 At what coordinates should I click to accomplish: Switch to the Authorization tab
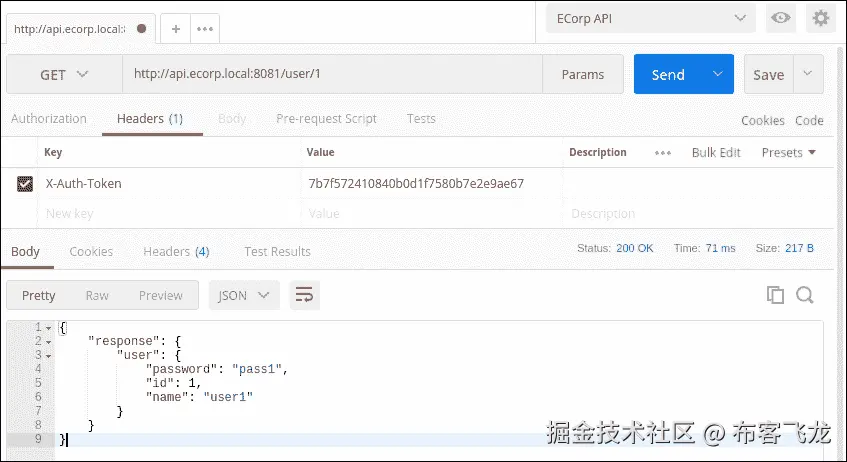coord(49,119)
